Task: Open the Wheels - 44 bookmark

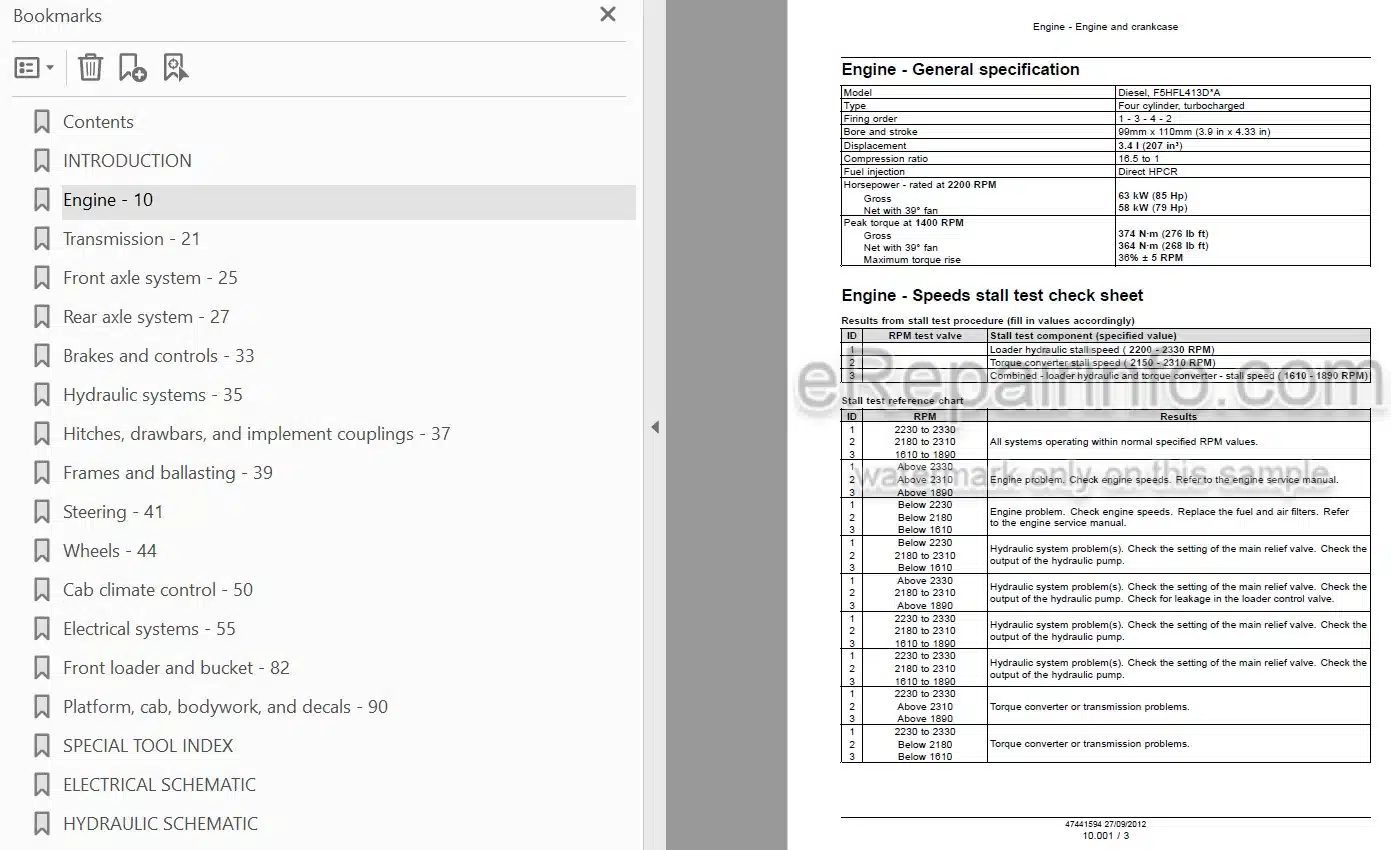Action: (x=110, y=551)
